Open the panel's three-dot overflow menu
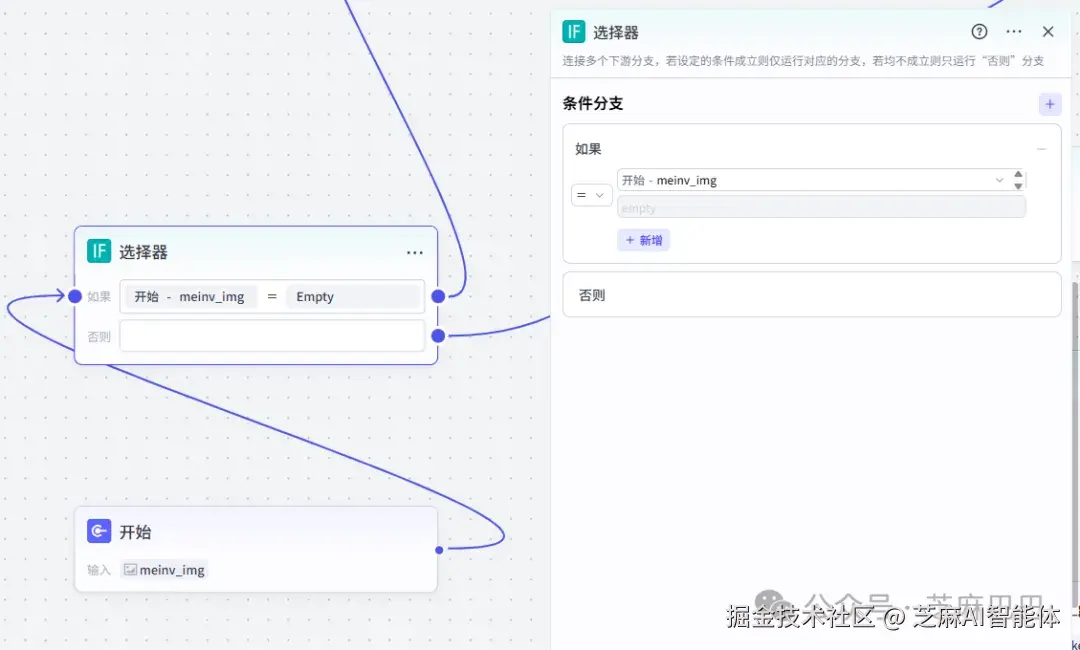 click(1013, 31)
